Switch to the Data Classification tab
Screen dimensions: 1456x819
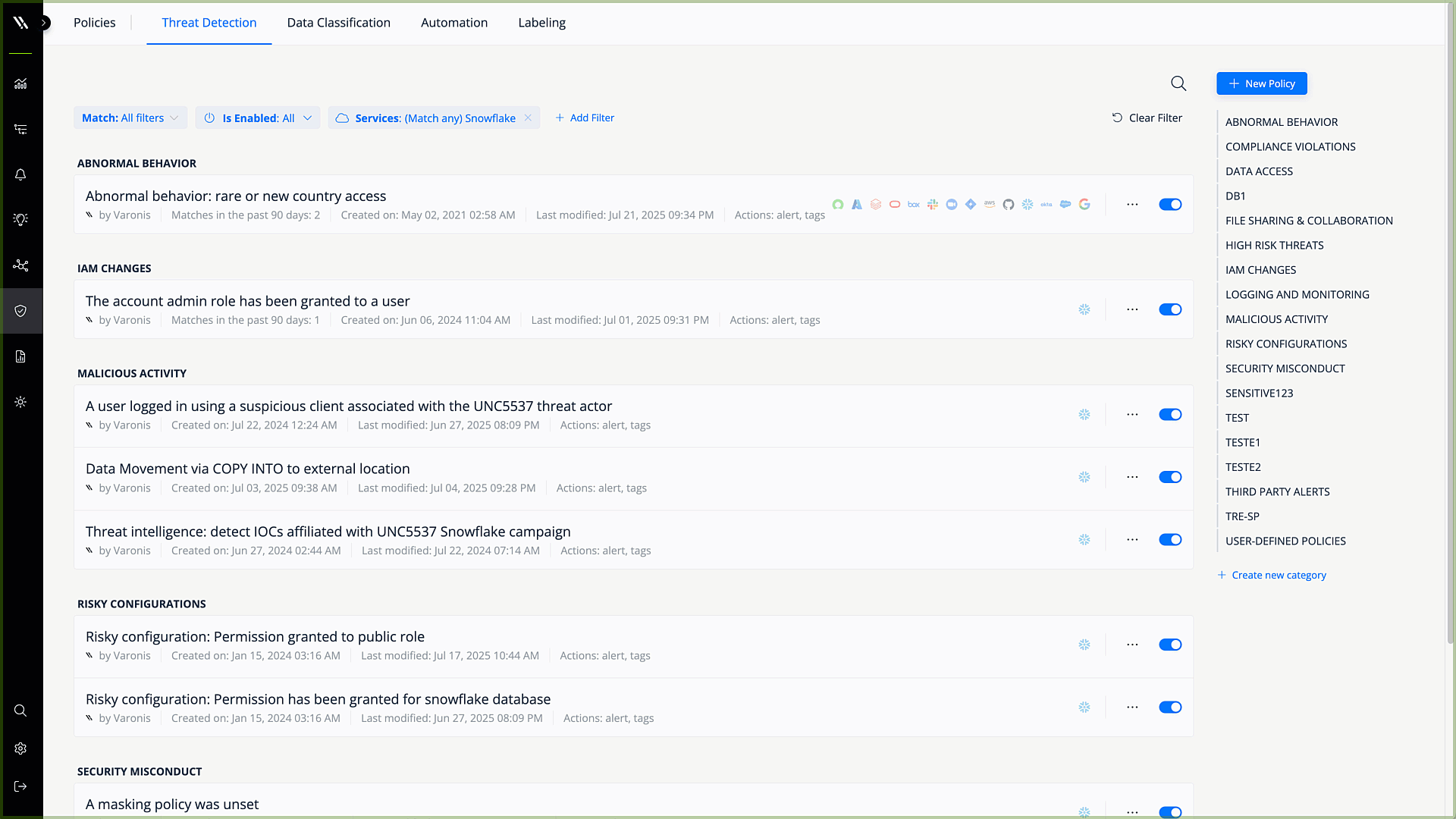[x=338, y=23]
